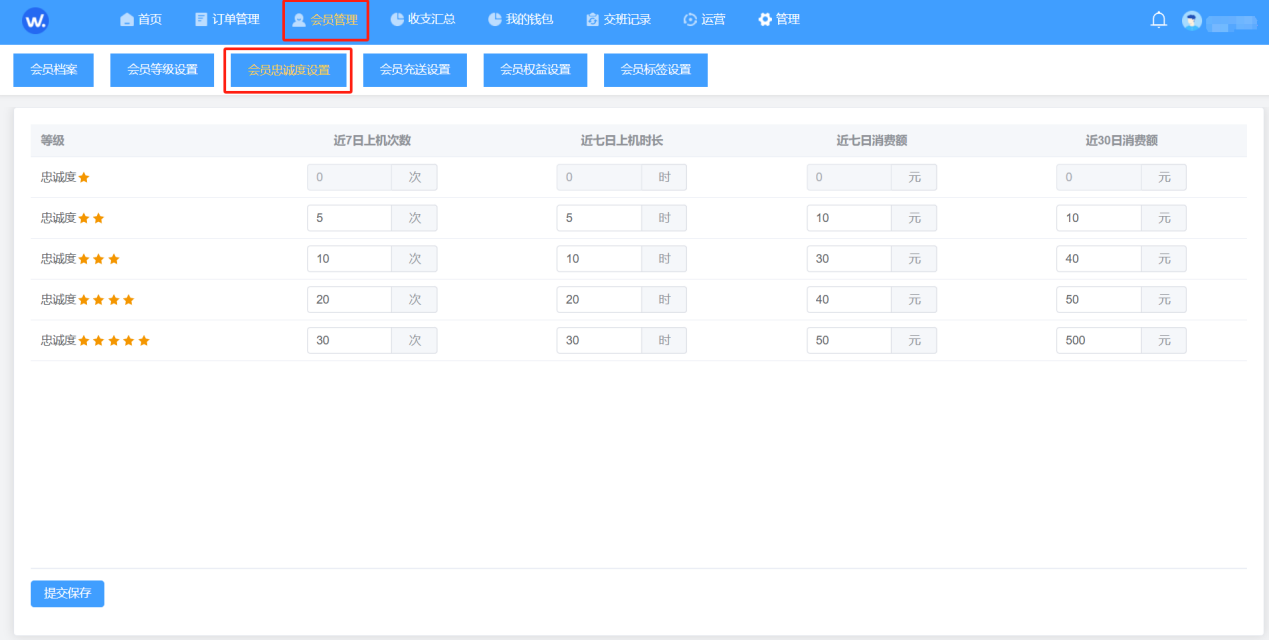Click the 近7日上机次数 column header
1269x640 pixels.
[x=372, y=141]
